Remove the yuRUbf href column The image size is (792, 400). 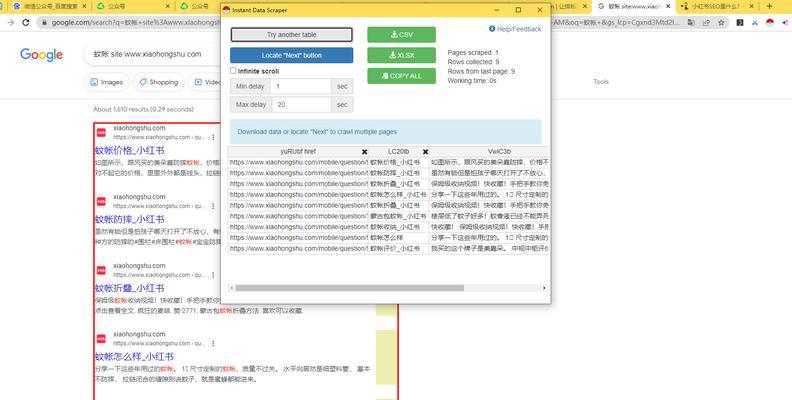click(x=364, y=152)
